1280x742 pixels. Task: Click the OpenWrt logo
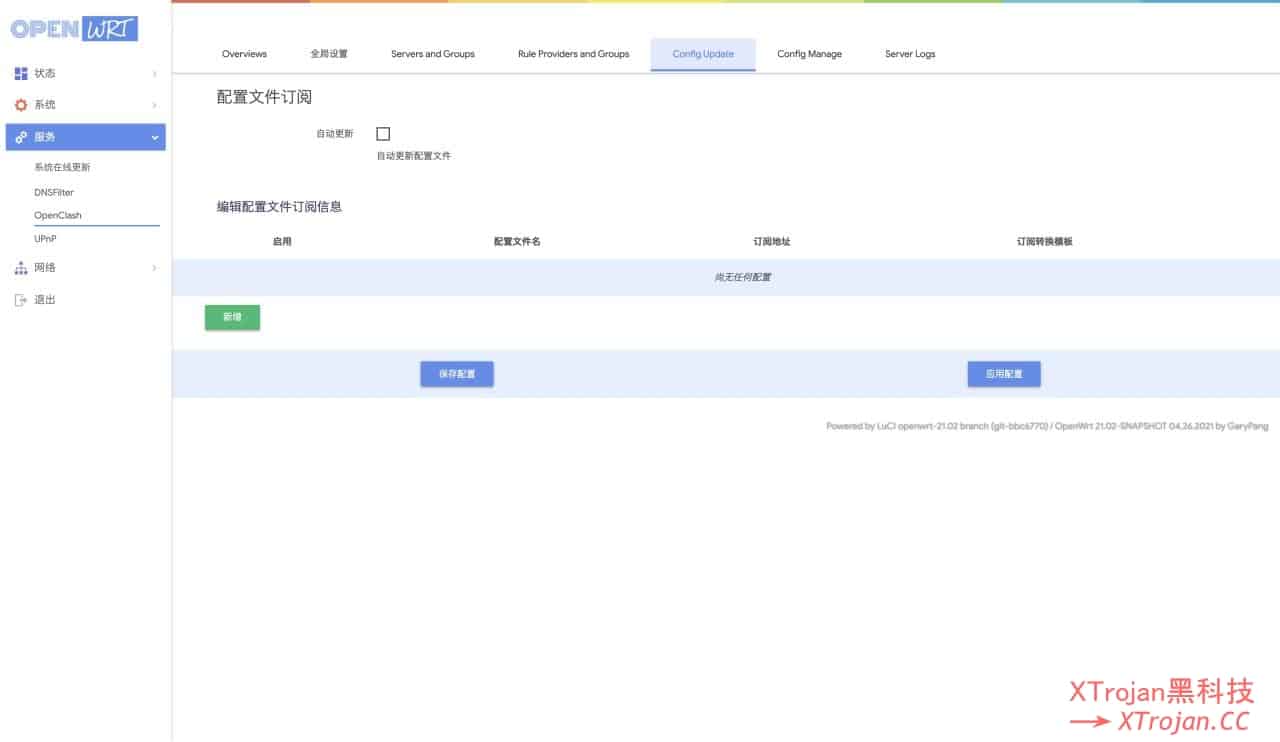74,28
